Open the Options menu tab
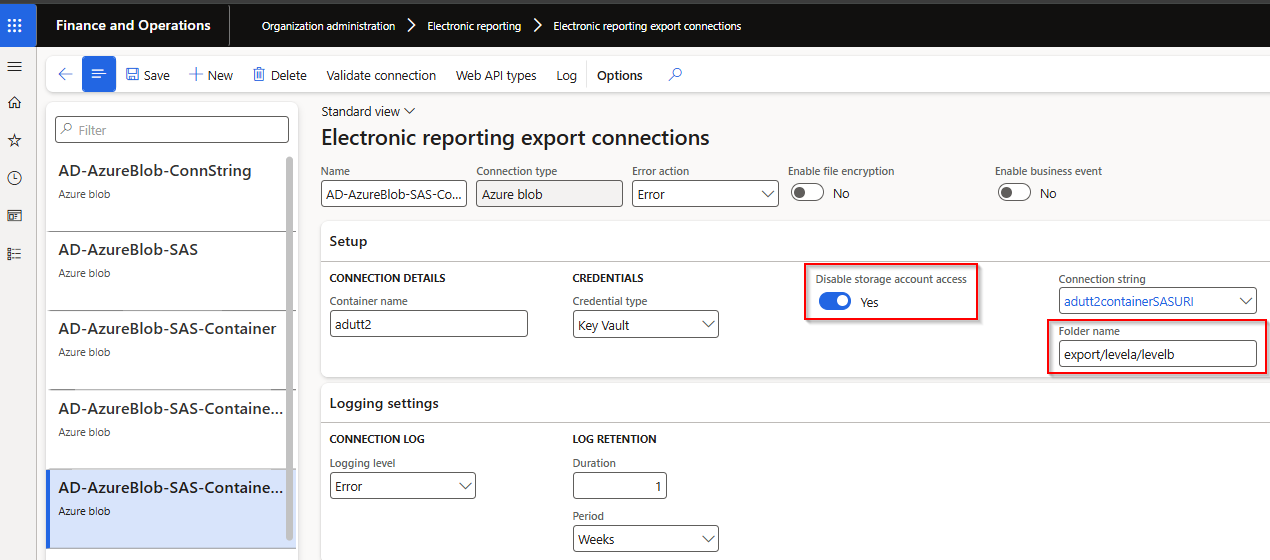This screenshot has height=560, width=1270. tap(619, 76)
